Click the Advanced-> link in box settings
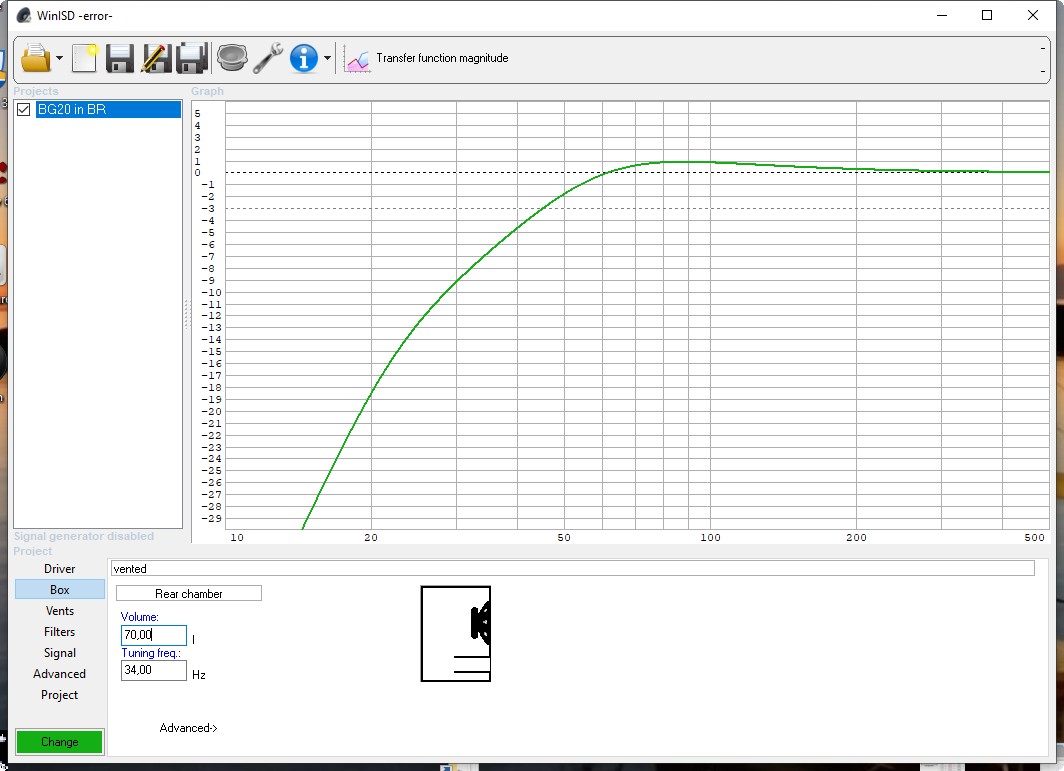Image resolution: width=1064 pixels, height=771 pixels. click(188, 728)
